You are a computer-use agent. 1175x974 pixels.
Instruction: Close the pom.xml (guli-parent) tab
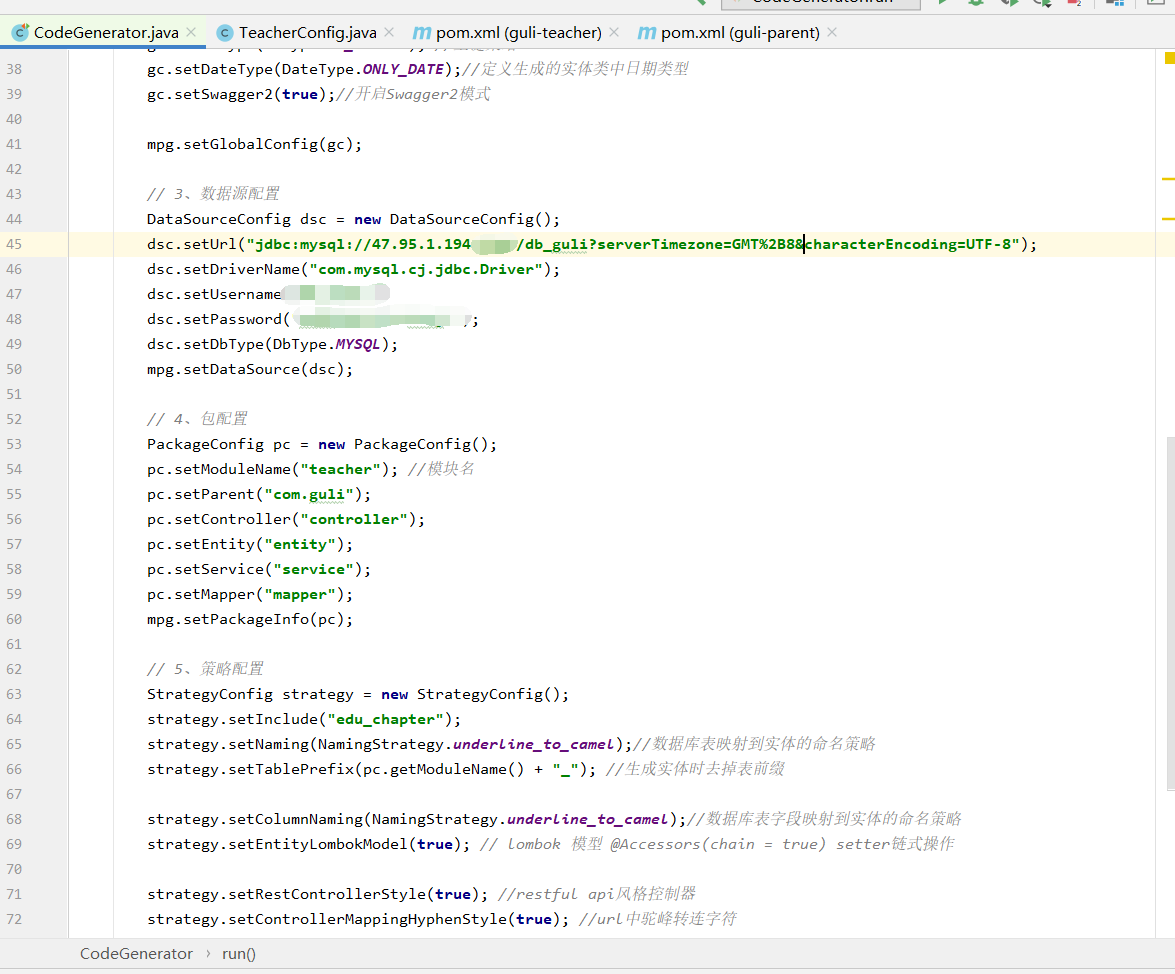pyautogui.click(x=832, y=33)
